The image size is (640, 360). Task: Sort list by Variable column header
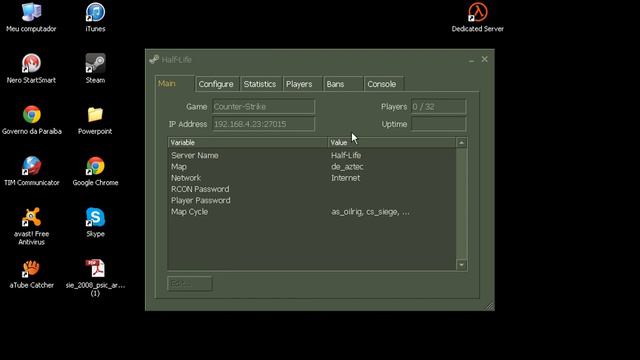point(248,142)
